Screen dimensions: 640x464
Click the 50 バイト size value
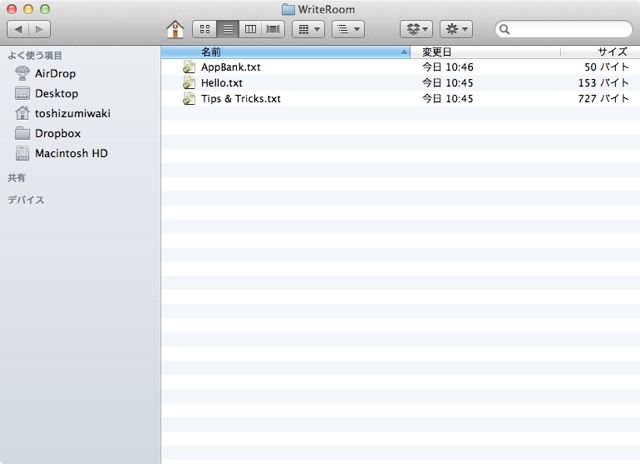click(607, 67)
